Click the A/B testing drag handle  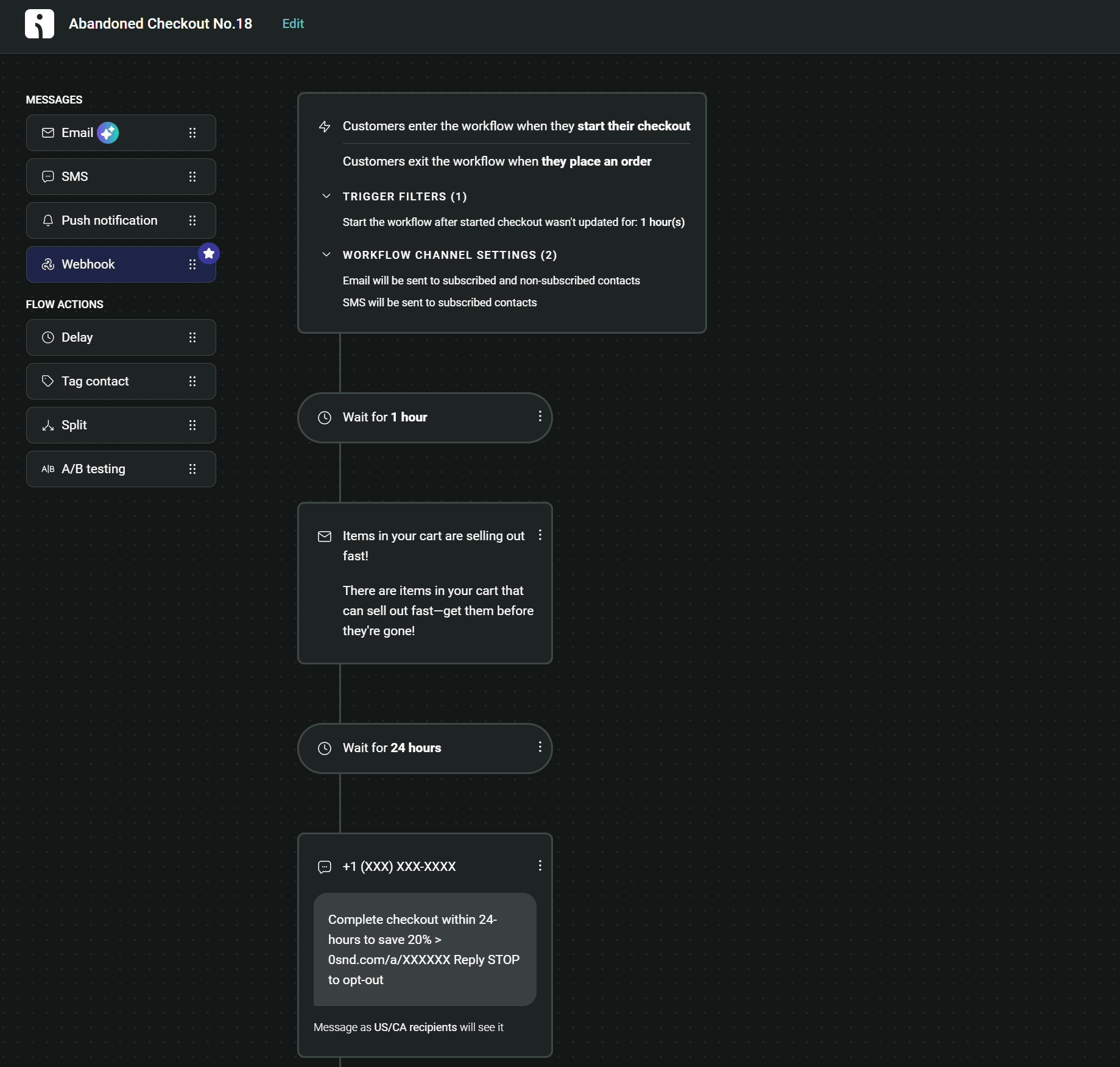click(192, 469)
